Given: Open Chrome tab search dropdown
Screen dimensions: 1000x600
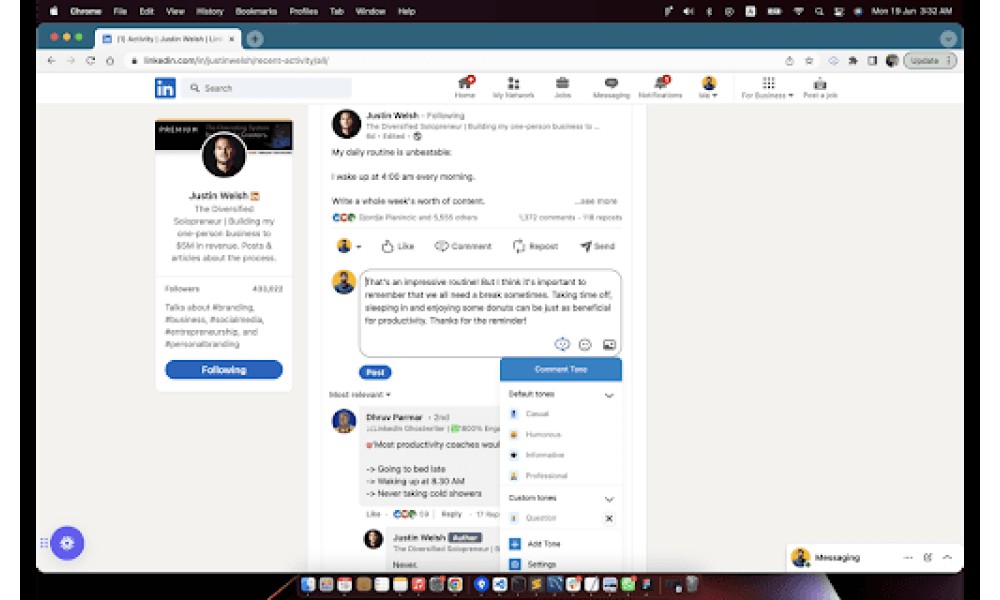Looking at the screenshot, I should point(948,39).
